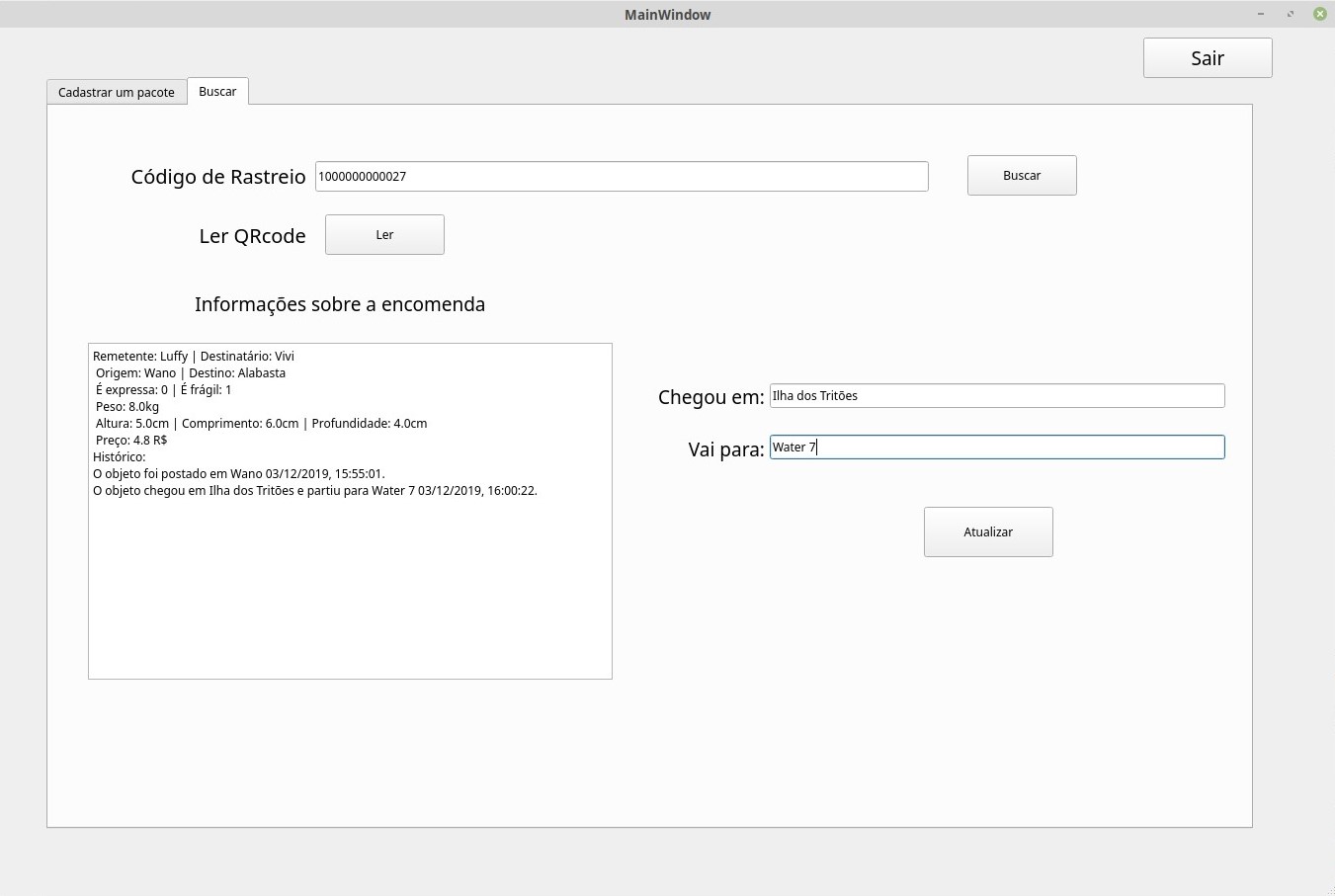Click the 'O objeto chegou em' history line

pyautogui.click(x=315, y=490)
